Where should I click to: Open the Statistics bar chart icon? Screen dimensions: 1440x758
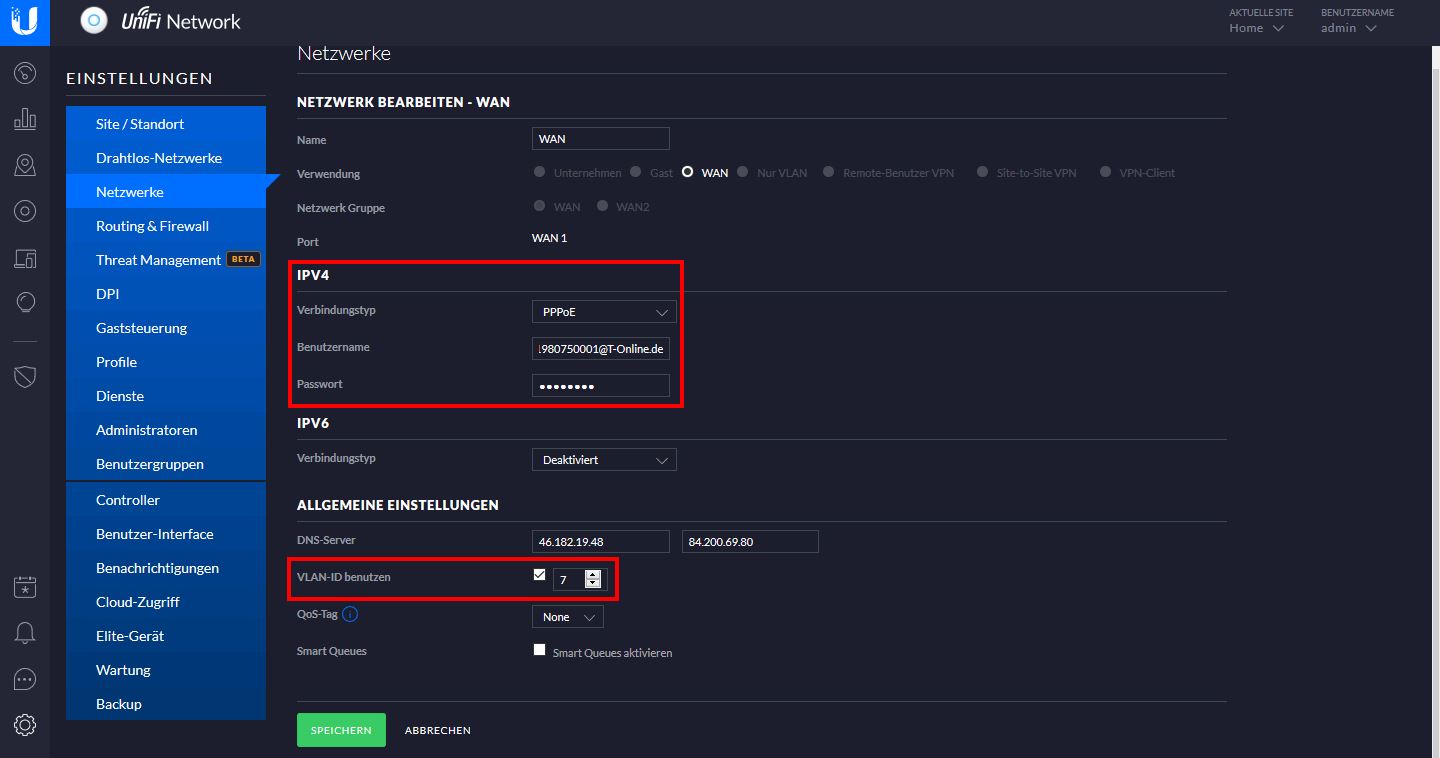25,119
